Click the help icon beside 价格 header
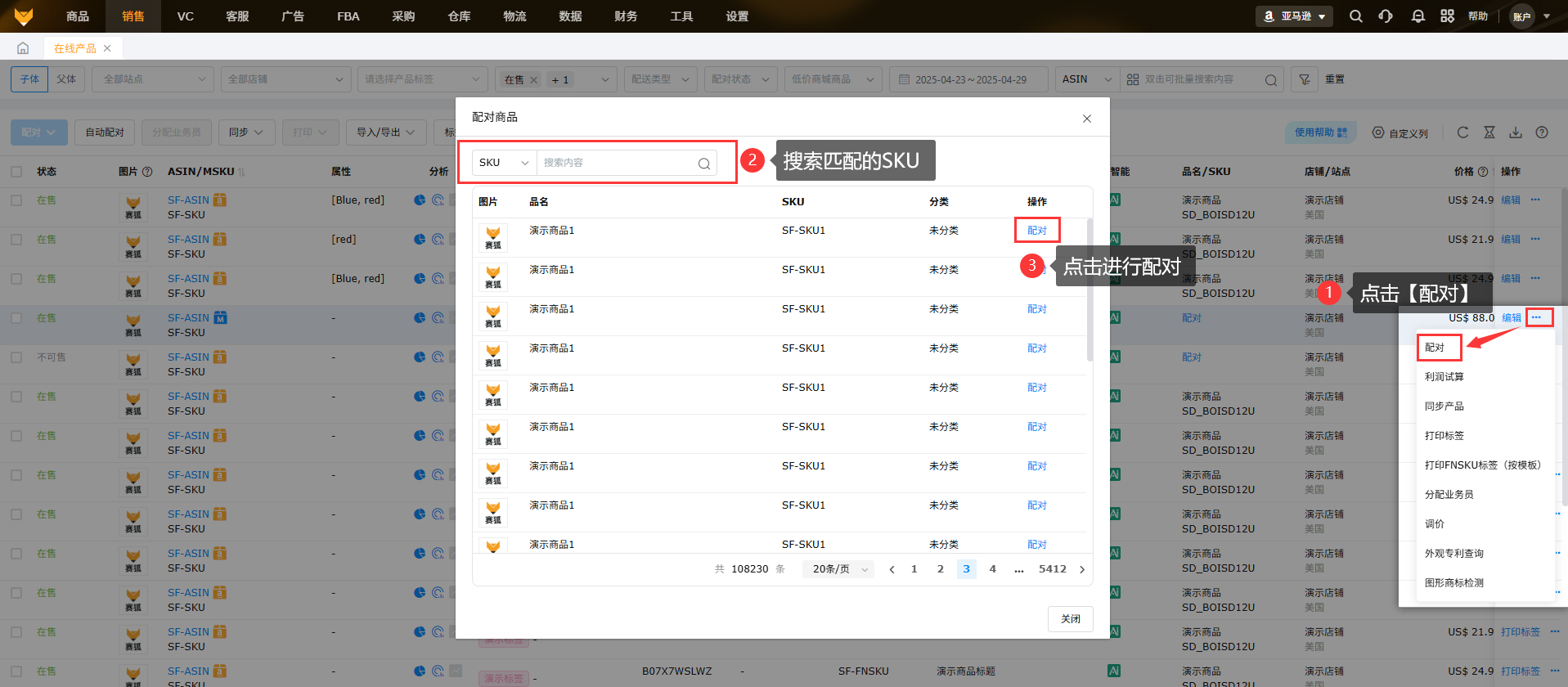Viewport: 1568px width, 687px height. (x=1483, y=172)
